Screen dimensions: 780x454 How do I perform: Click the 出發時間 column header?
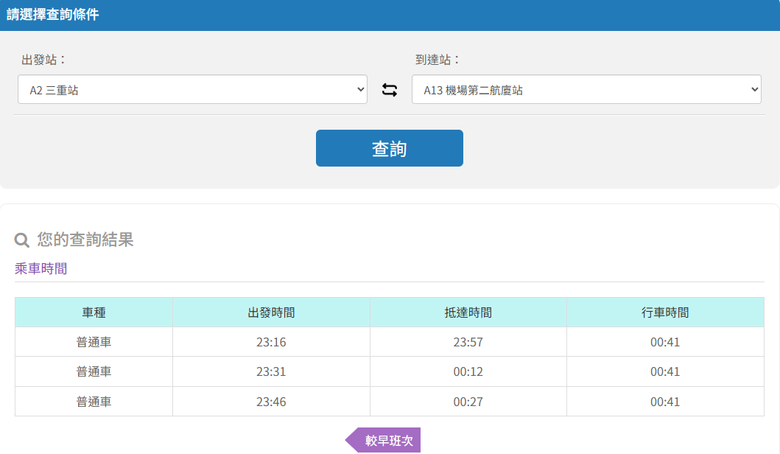click(271, 312)
